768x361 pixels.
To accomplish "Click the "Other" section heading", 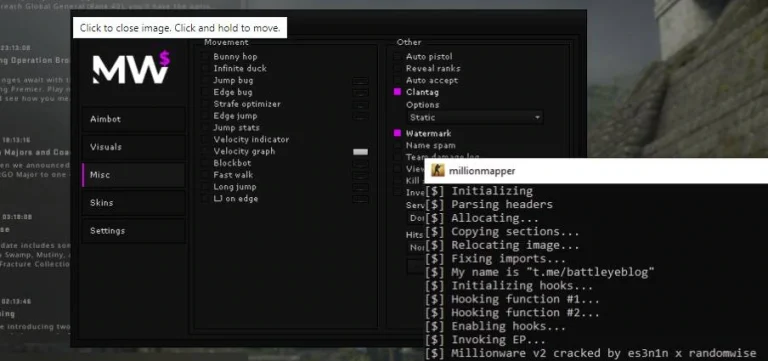I will 409,43.
